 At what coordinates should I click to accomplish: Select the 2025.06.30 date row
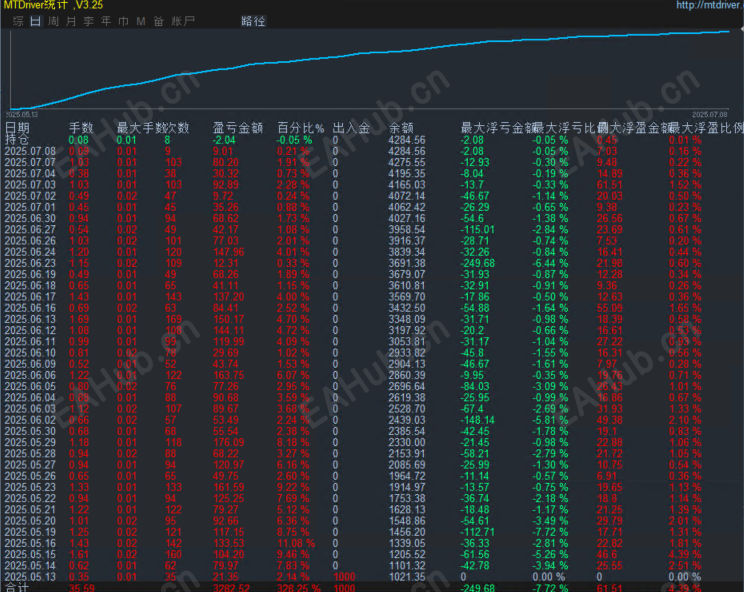coord(30,218)
